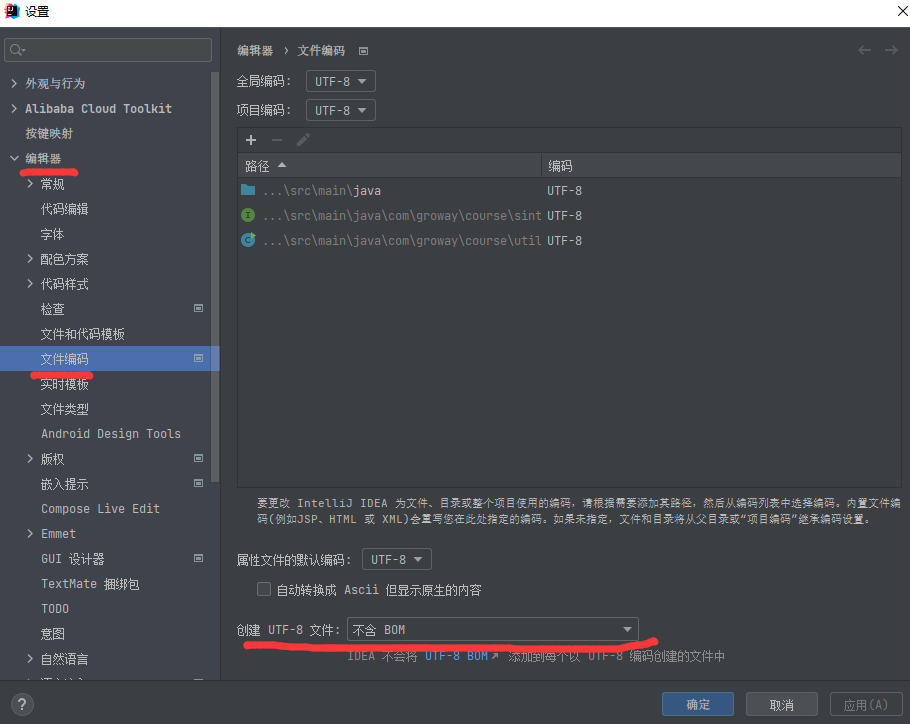Open the 全局编码 UTF-8 dropdown

340,81
